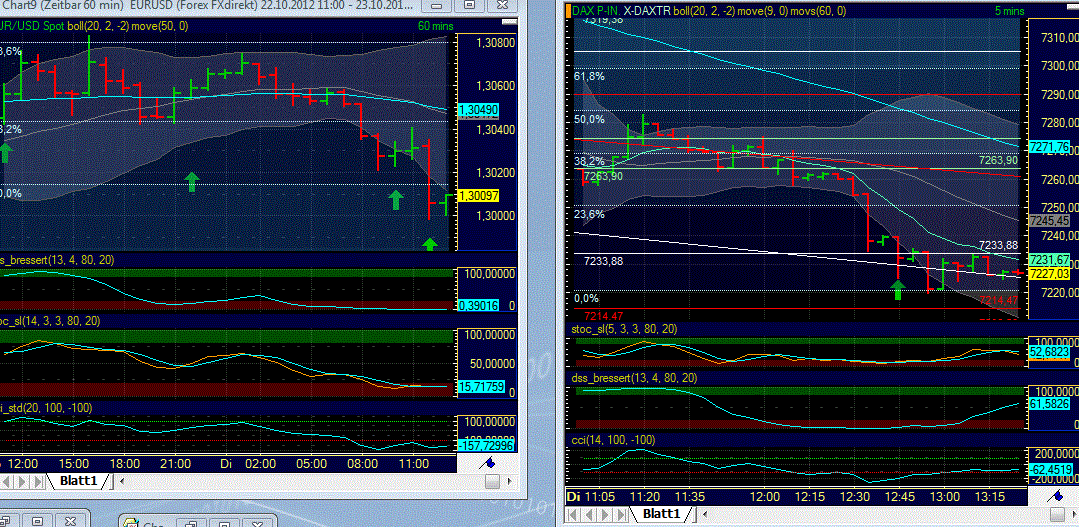
Task: Click orange marker beside DAX P-IN. title
Action: (568, 10)
